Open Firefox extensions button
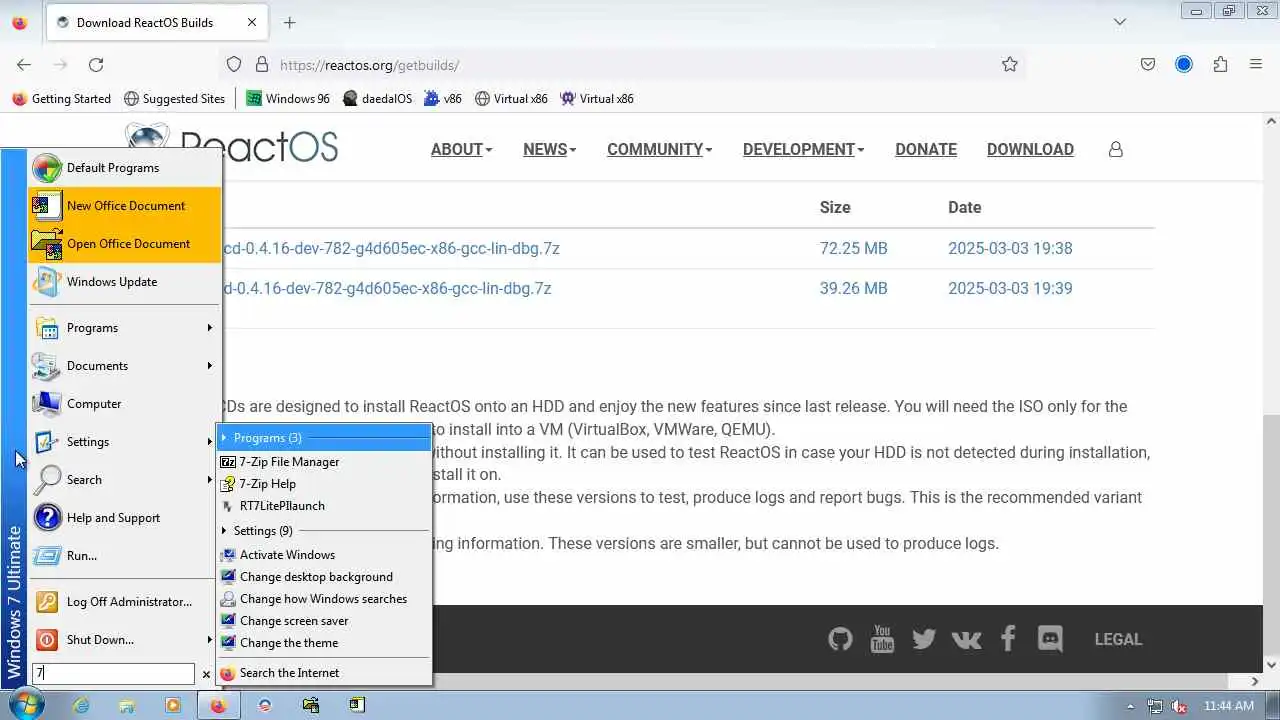The height and width of the screenshot is (720, 1280). (x=1220, y=64)
